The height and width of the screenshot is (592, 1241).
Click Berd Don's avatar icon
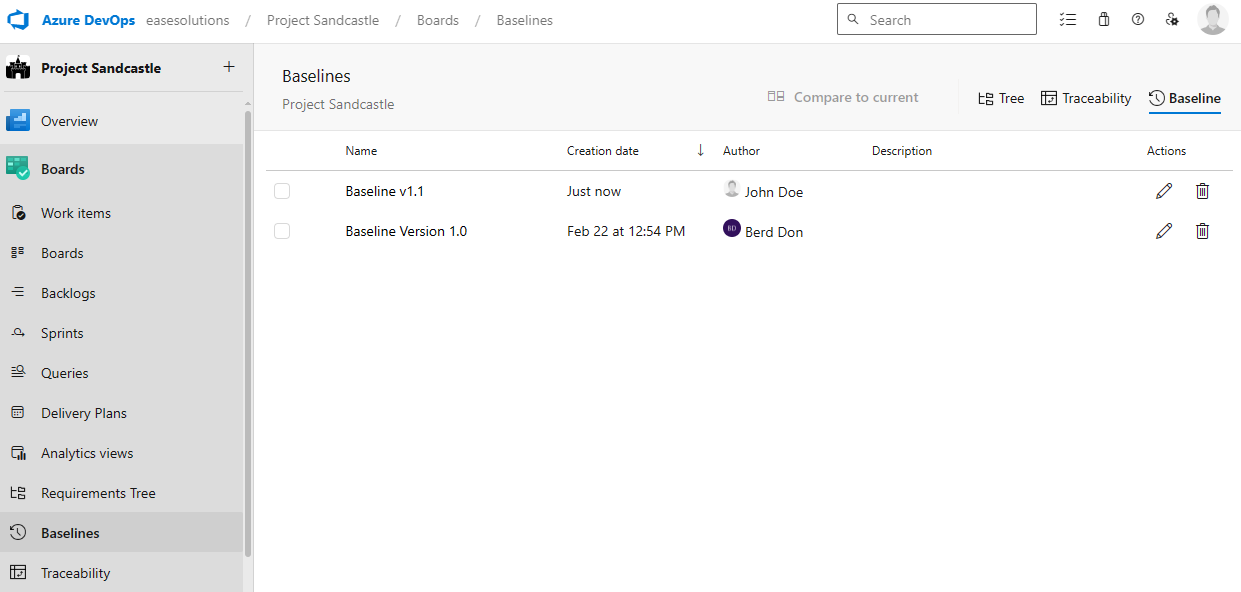coord(732,228)
